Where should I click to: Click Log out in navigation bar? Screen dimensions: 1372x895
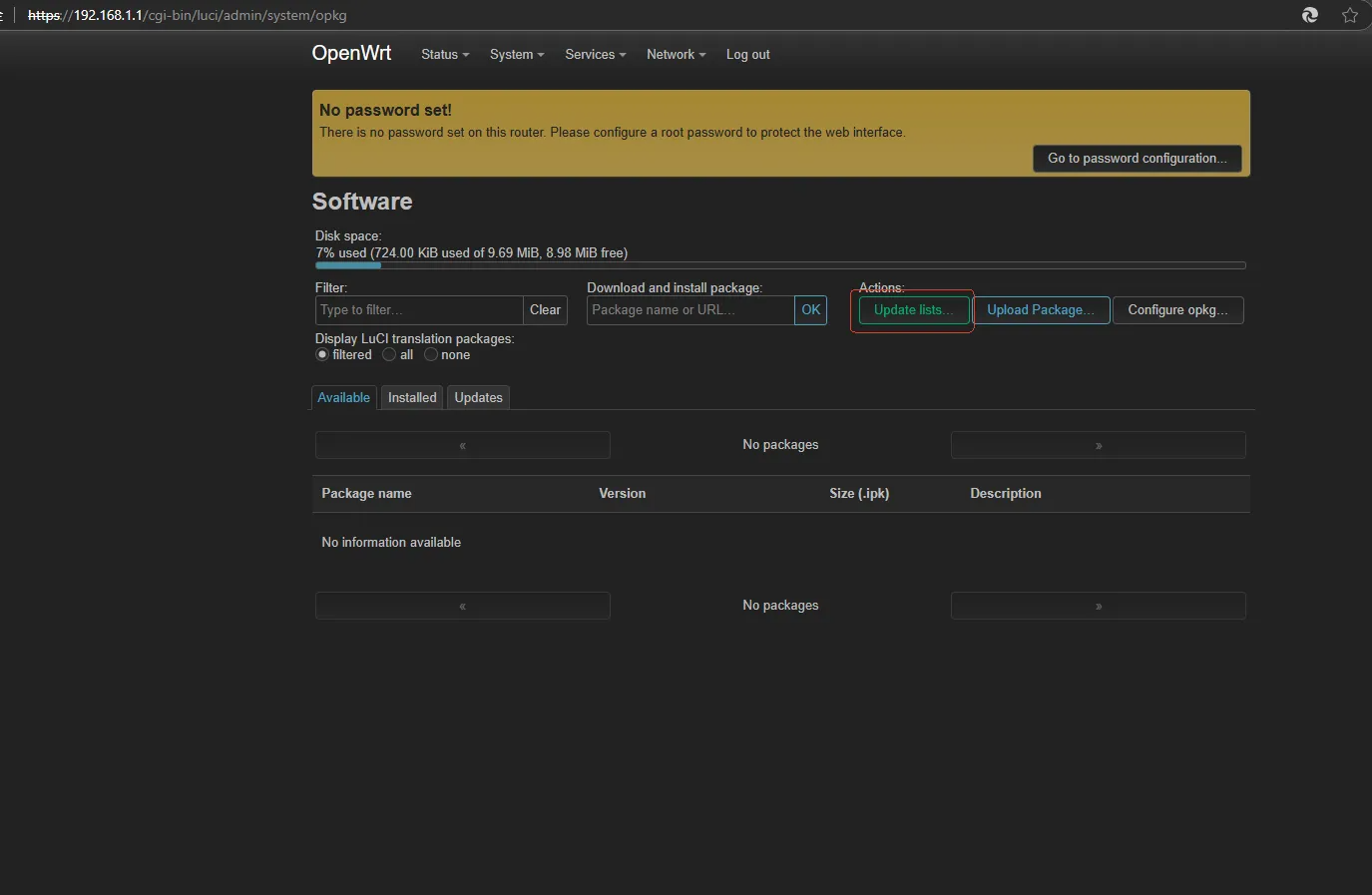tap(748, 55)
